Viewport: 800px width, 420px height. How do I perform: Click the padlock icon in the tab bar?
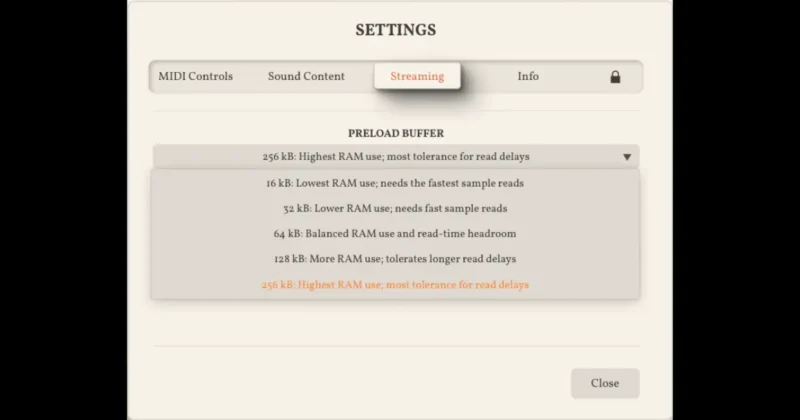[x=615, y=77]
